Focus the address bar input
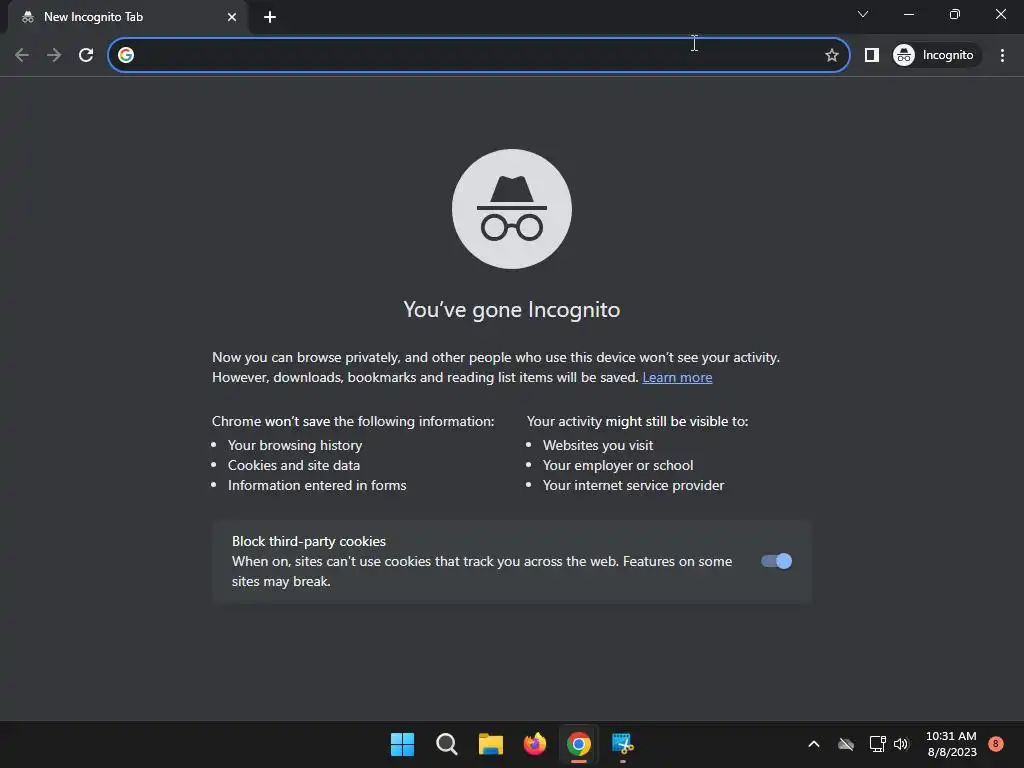This screenshot has height=768, width=1024. (x=478, y=55)
